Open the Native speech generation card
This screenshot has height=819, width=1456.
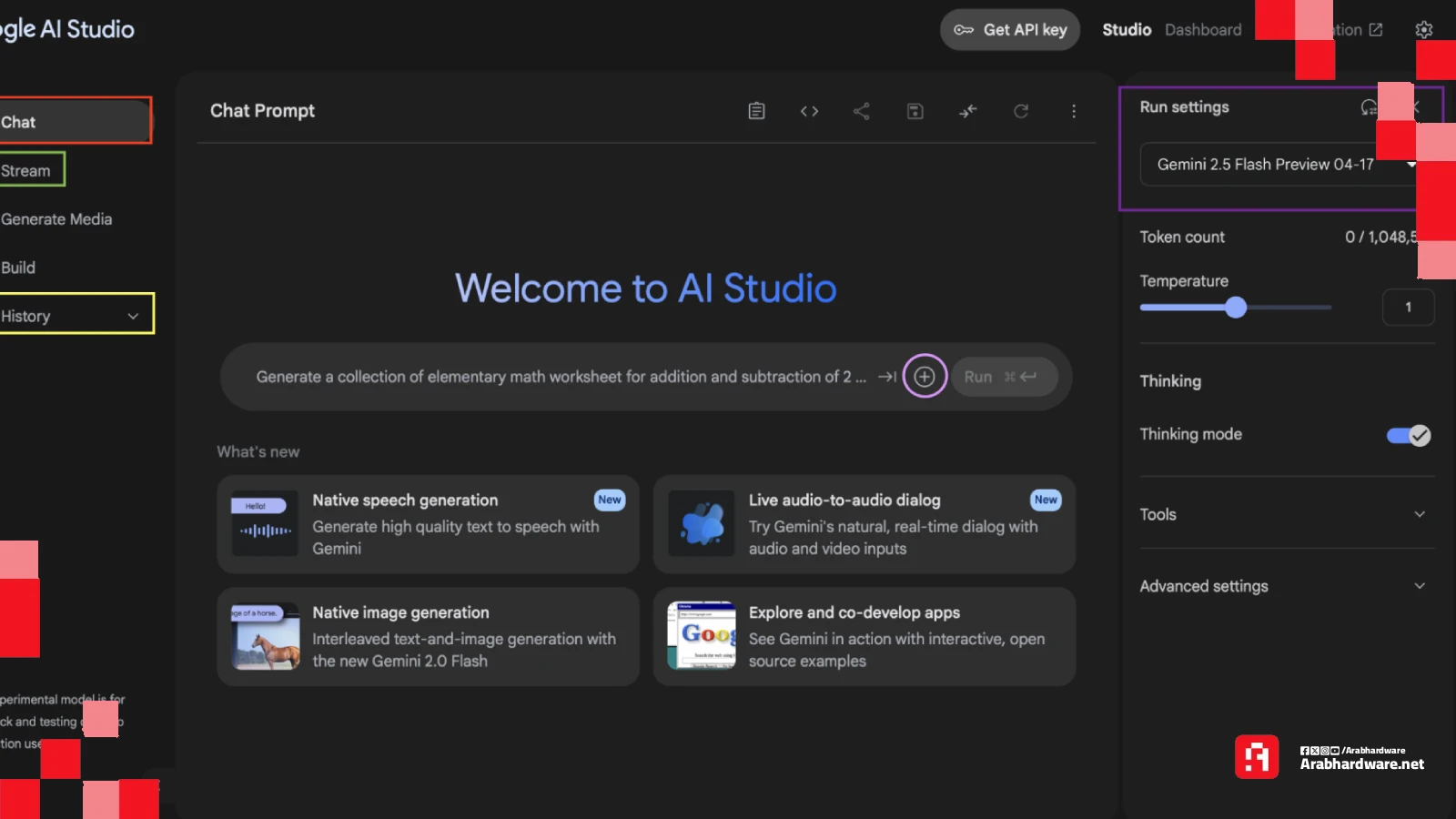click(x=428, y=524)
